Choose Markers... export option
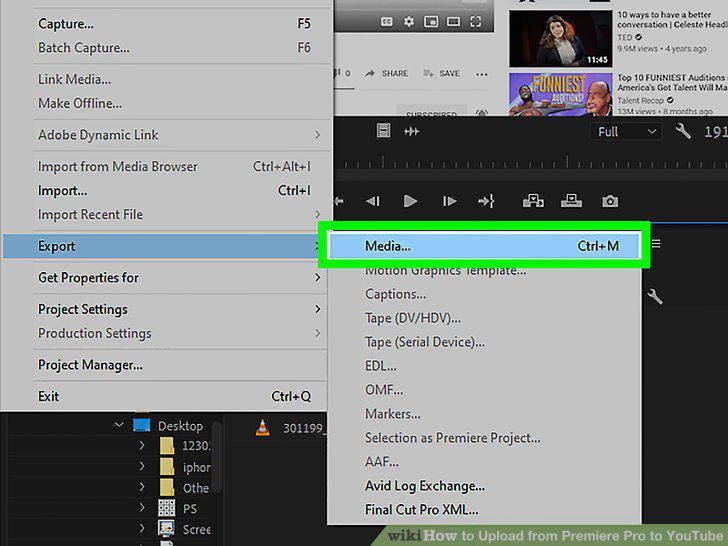 [484, 414]
